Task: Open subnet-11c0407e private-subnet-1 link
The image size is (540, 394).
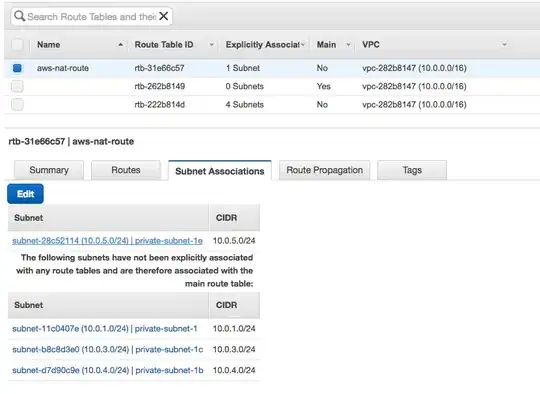Action: 105,329
